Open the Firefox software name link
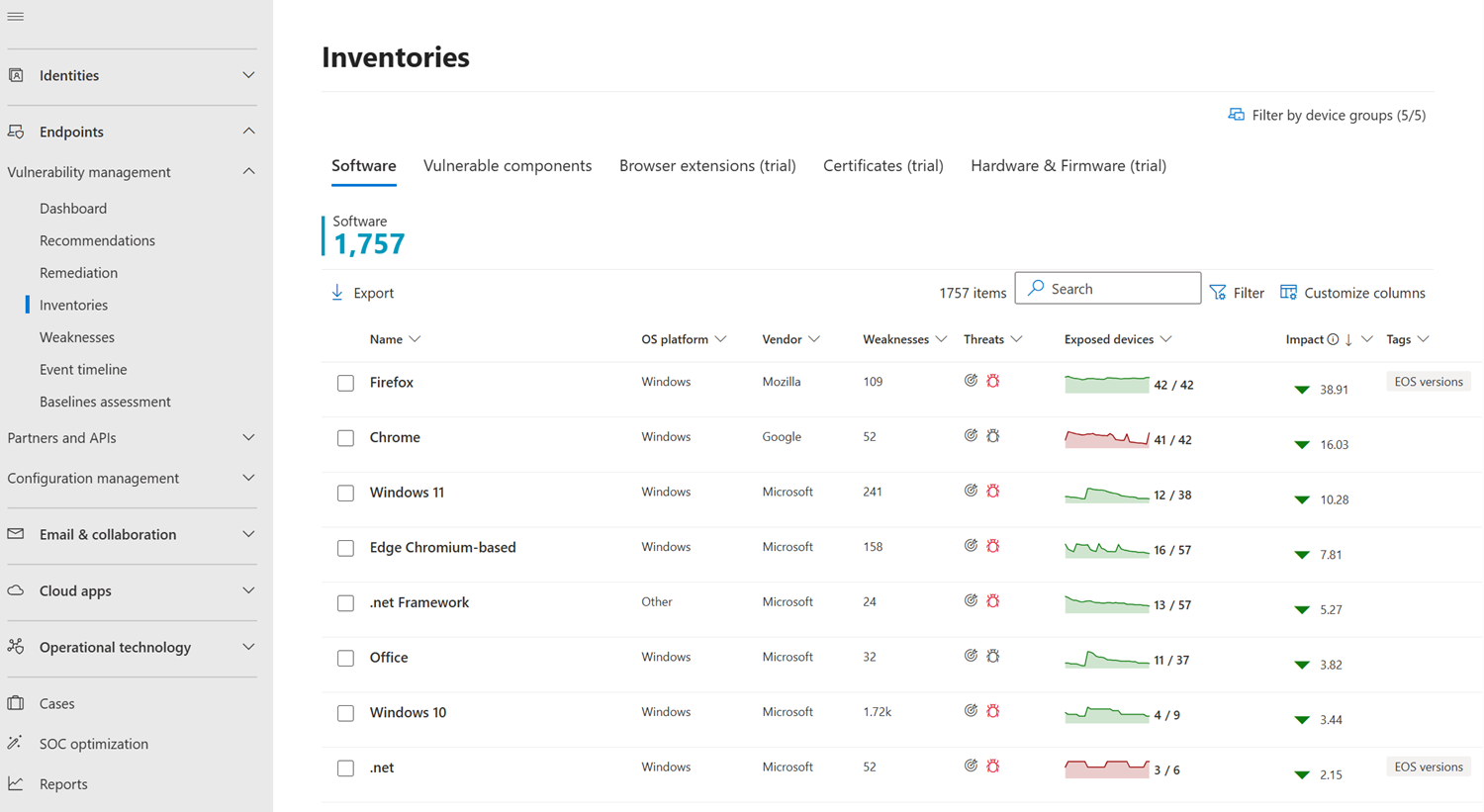This screenshot has width=1484, height=812. 392,382
